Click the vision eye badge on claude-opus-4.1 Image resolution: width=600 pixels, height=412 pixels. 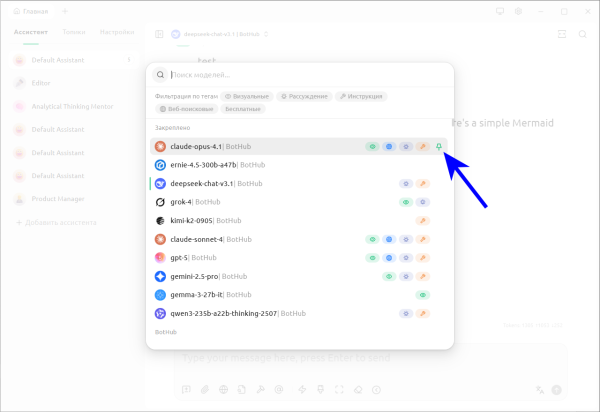click(372, 147)
